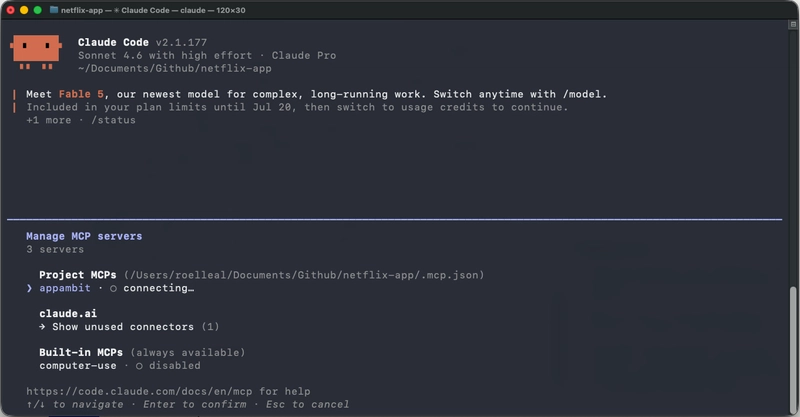
Task: Click the vertical scrollbar thumb
Action: (x=793, y=350)
